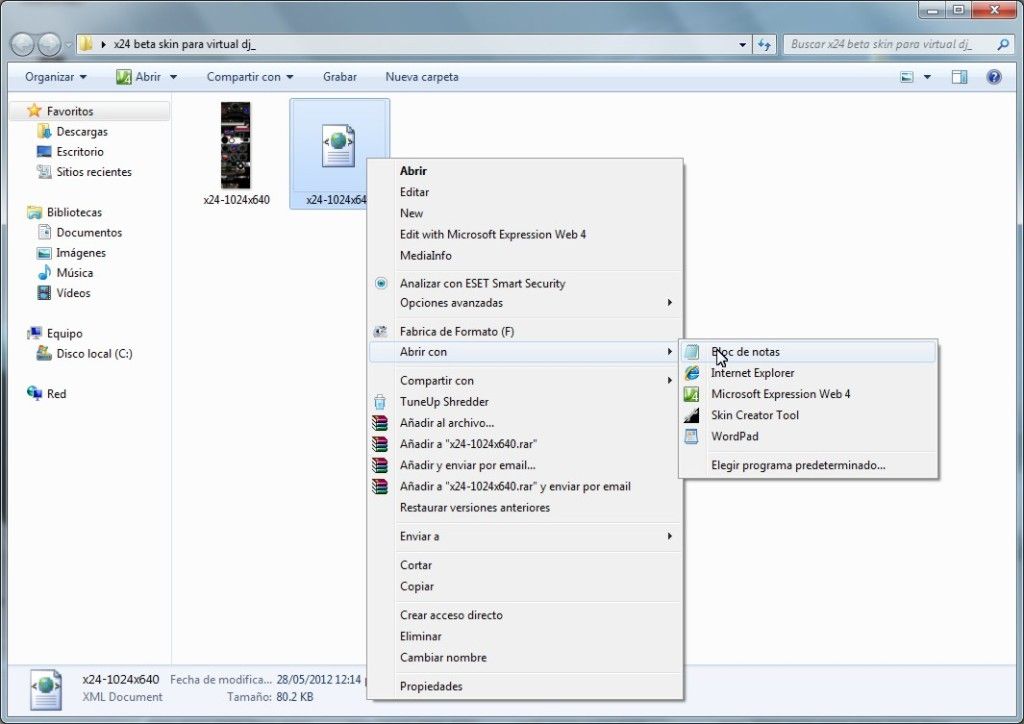Toggle the preview pane icon
This screenshot has height=724, width=1024.
point(959,77)
